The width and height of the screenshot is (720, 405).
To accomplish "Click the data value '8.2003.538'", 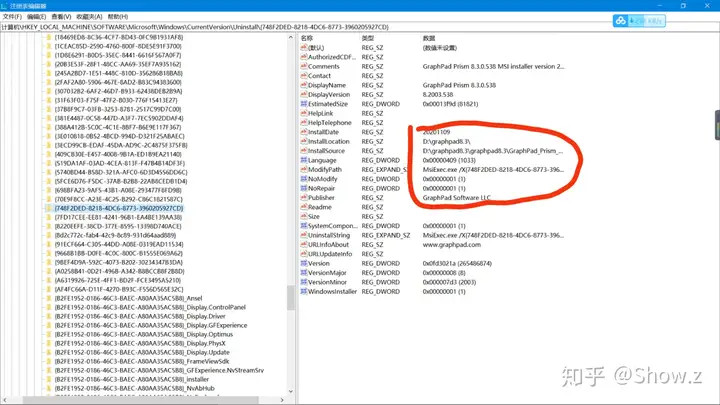I will coord(438,95).
